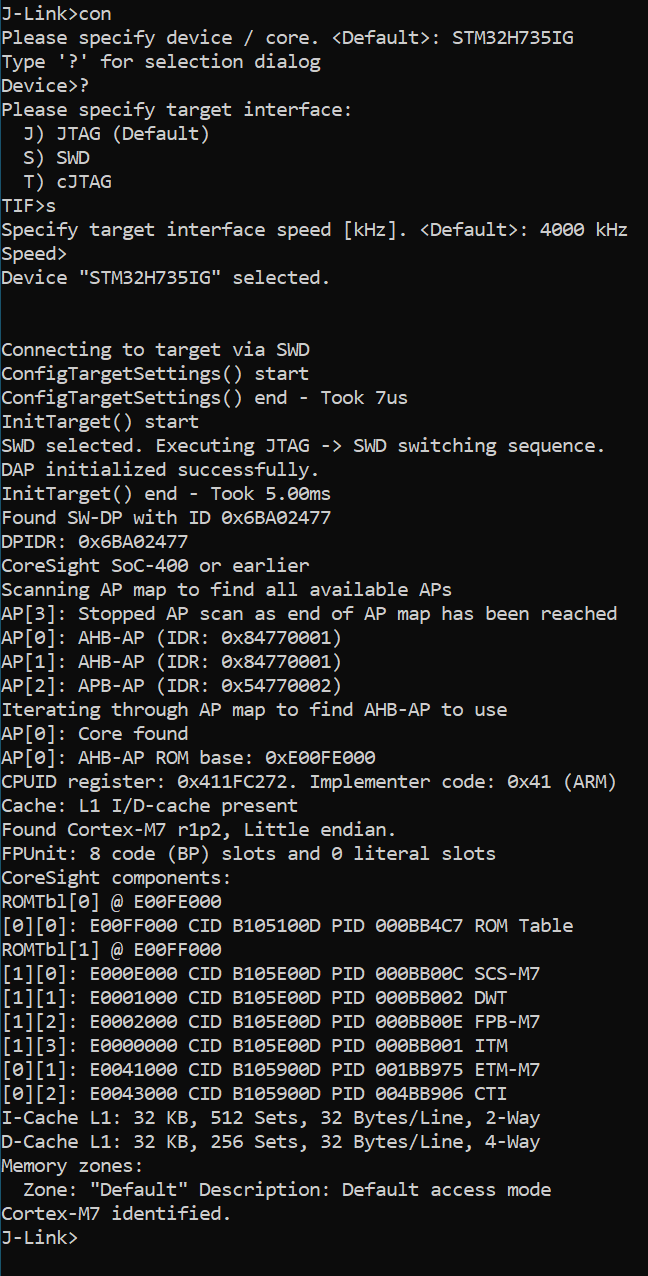Click the "AP[0]: Core found" line

point(95,734)
